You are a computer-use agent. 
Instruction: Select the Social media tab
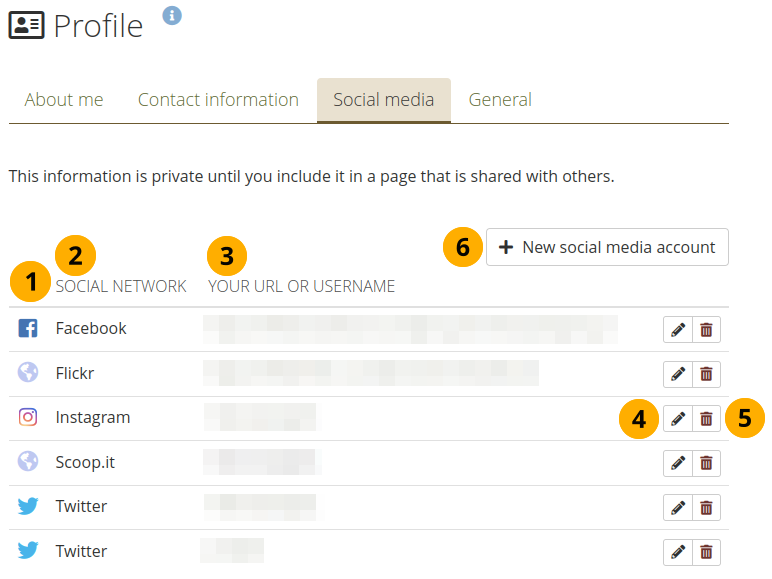[384, 100]
